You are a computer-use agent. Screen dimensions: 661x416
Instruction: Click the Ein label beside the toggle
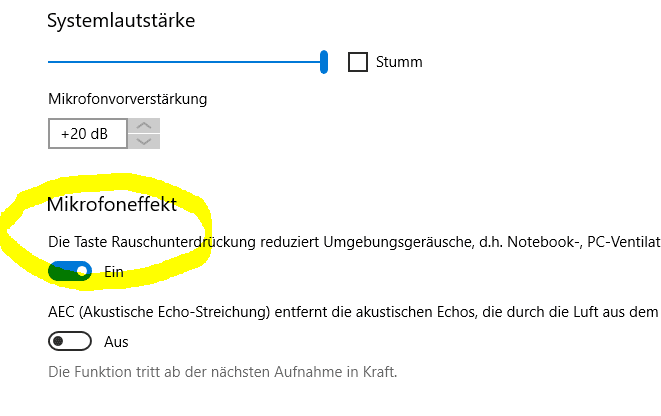pyautogui.click(x=114, y=271)
